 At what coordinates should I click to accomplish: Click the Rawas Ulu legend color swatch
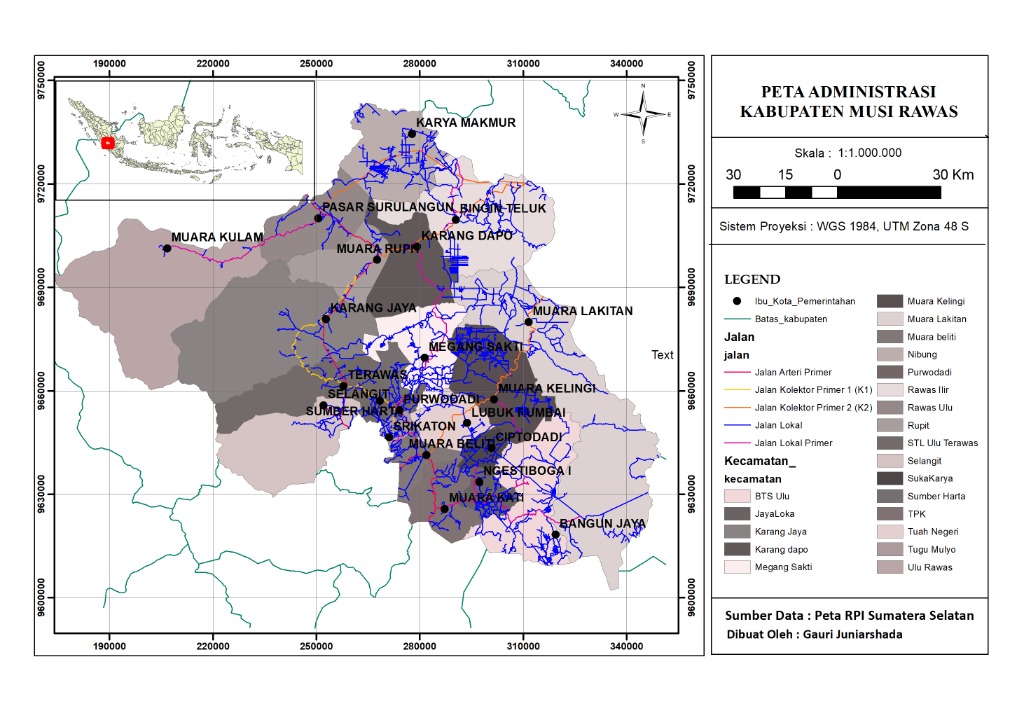[x=889, y=407]
